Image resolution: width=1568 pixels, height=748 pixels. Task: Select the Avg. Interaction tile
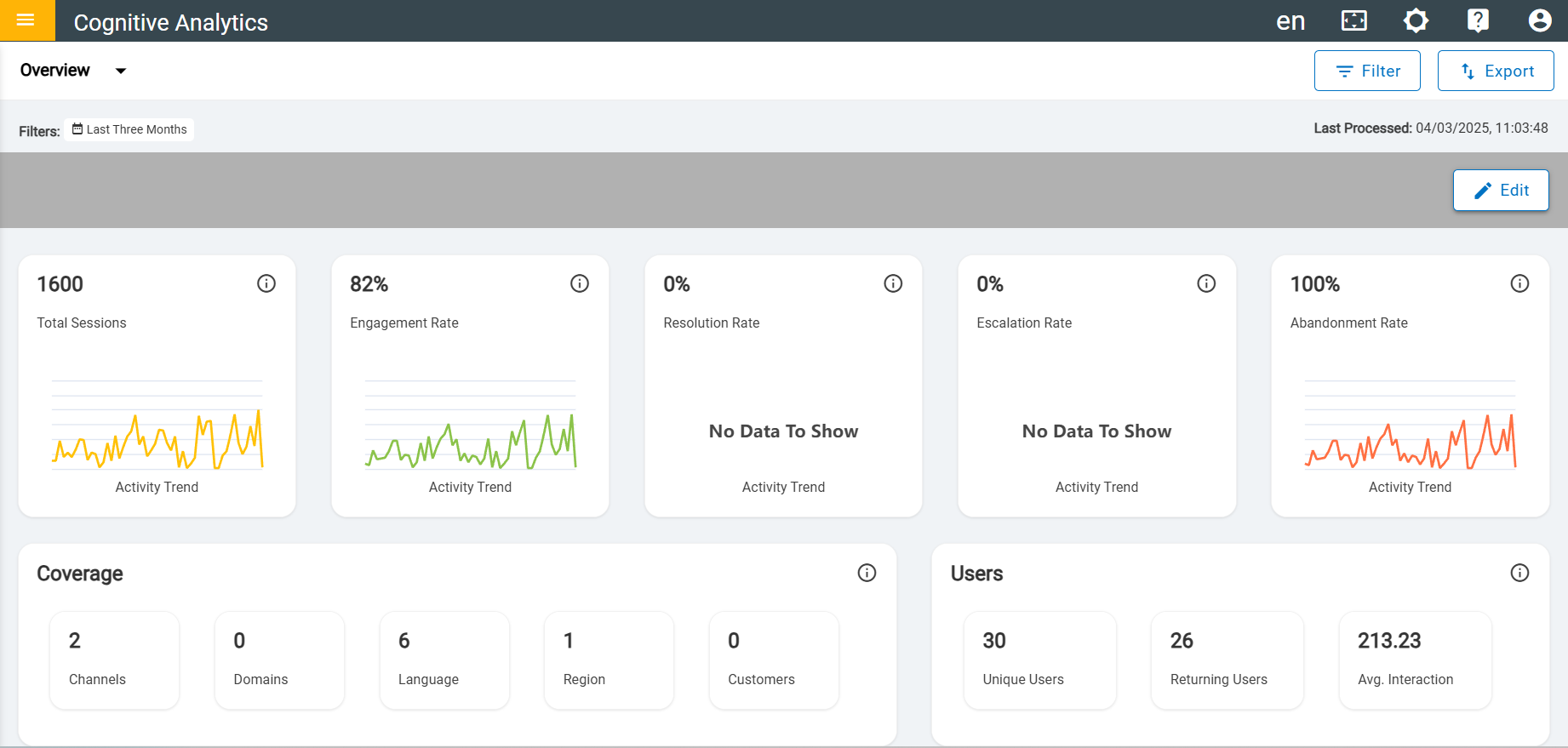tap(1415, 660)
